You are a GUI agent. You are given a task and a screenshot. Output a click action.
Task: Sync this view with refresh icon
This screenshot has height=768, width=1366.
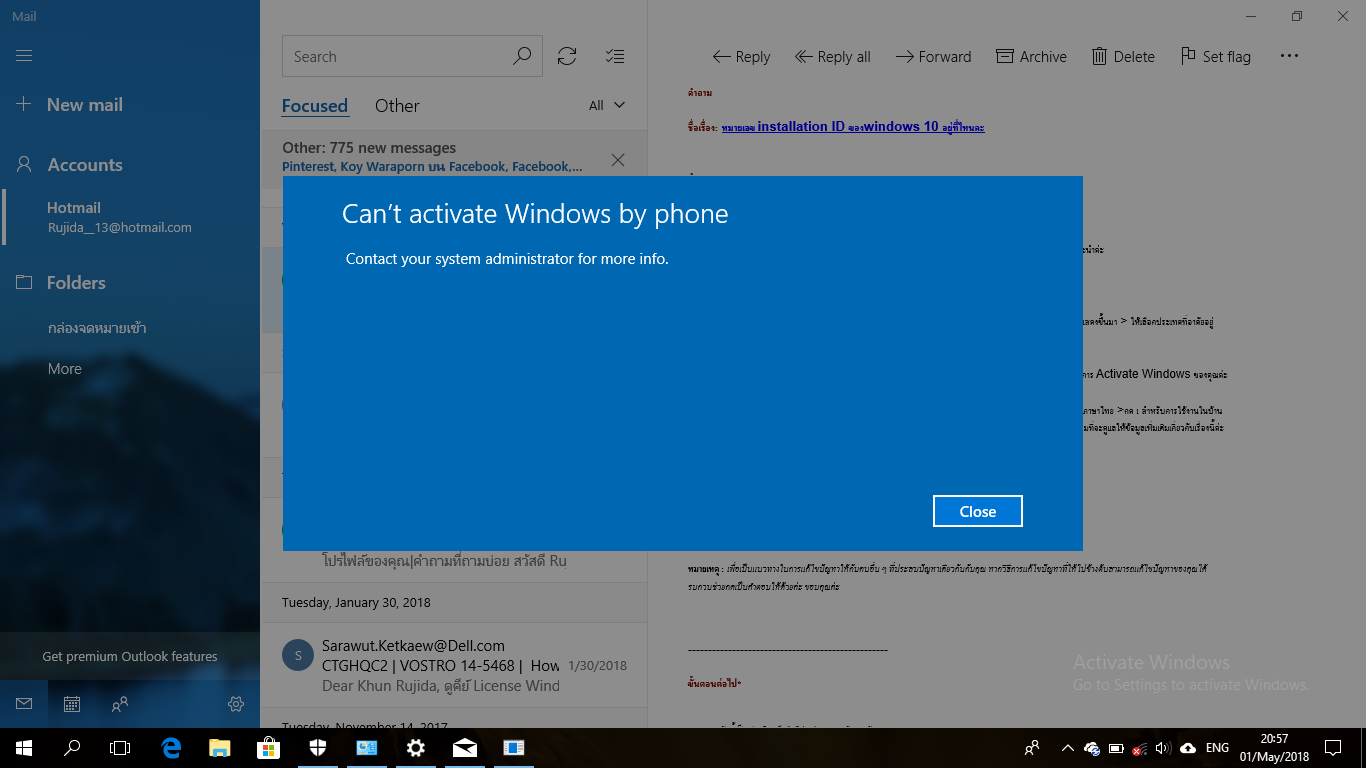[567, 57]
